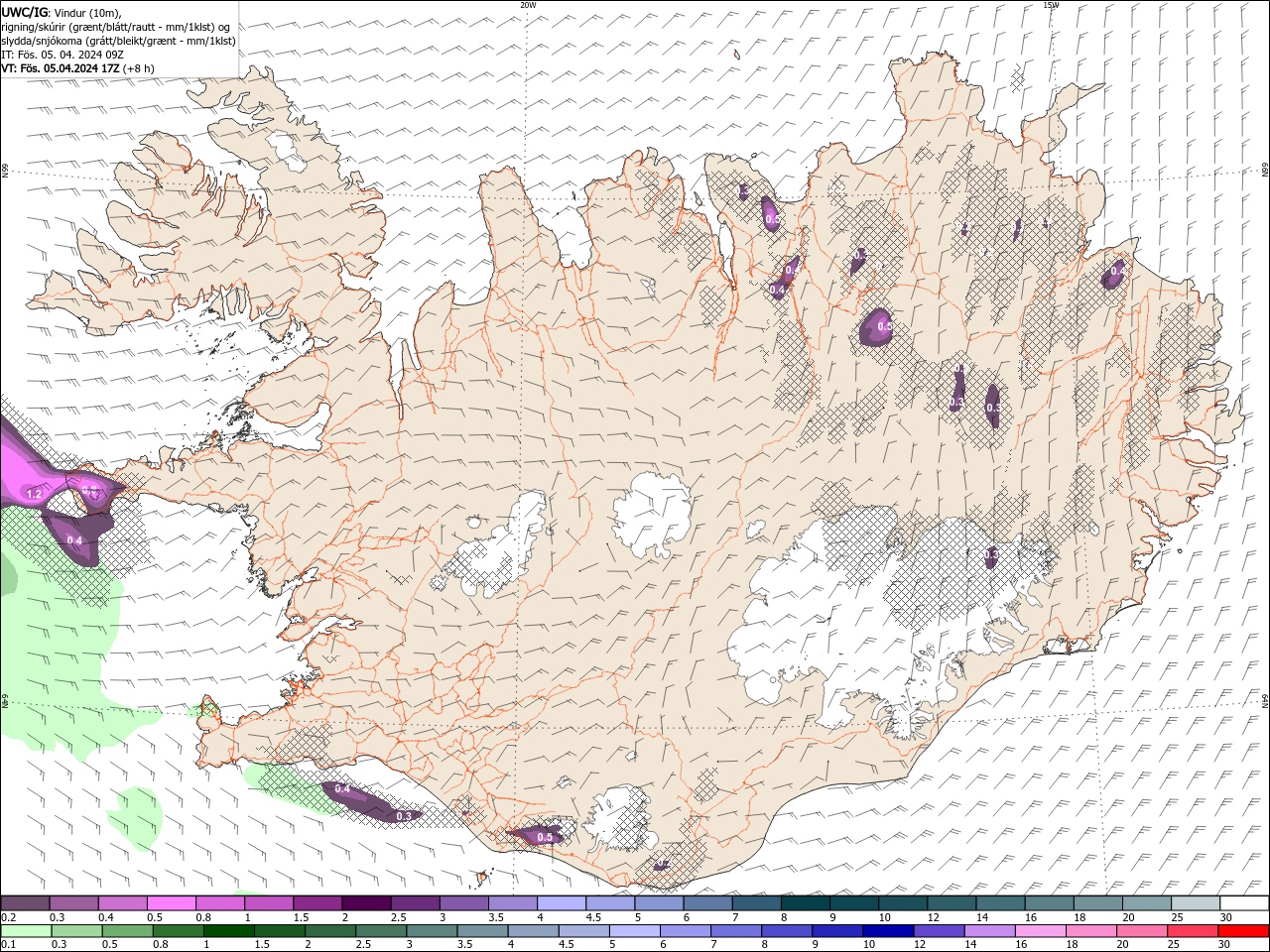Screen dimensions: 1270x952
Task: Click the 1.2 value on the pink snow area
Action: (34, 494)
